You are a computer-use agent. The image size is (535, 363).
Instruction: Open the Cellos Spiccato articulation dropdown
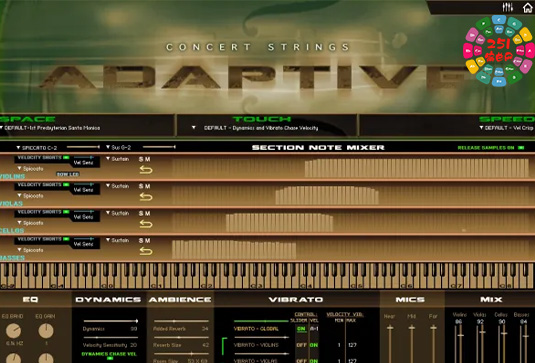[x=30, y=223]
